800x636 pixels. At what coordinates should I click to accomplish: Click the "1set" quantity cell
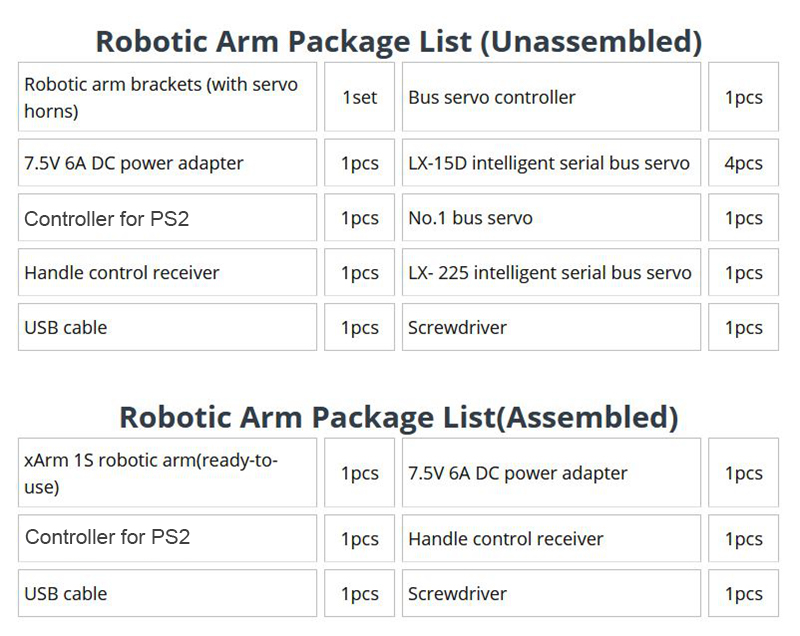359,97
